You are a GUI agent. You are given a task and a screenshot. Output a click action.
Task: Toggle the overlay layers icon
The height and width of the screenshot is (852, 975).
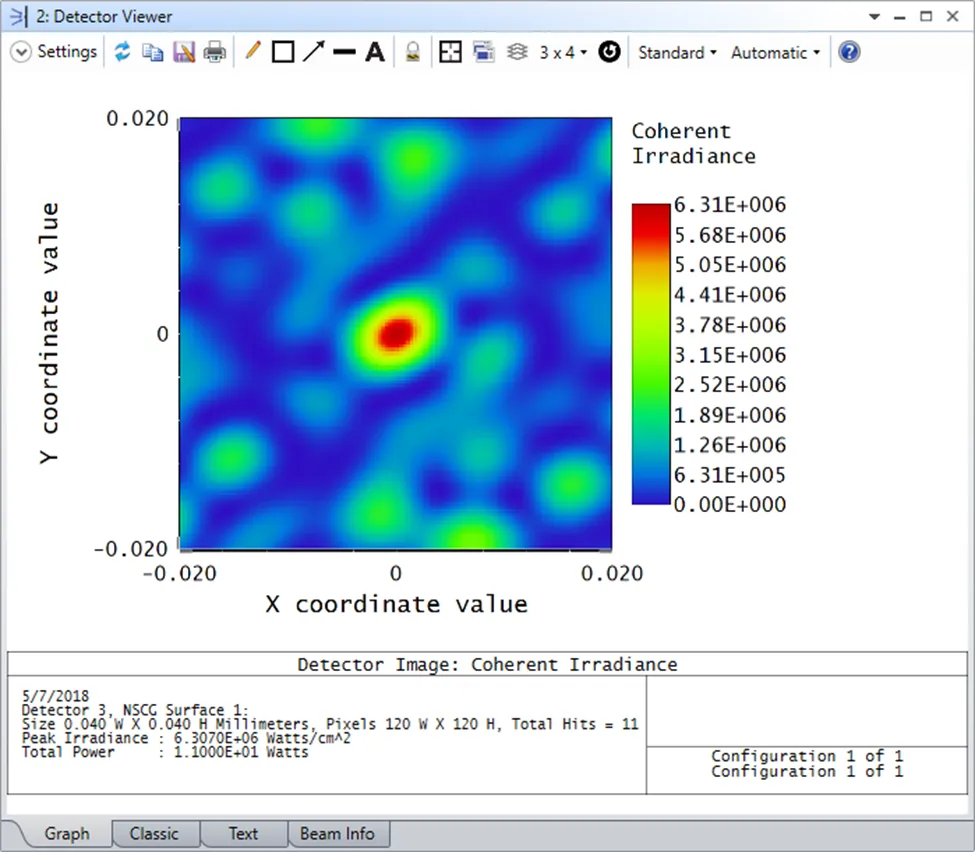point(517,53)
